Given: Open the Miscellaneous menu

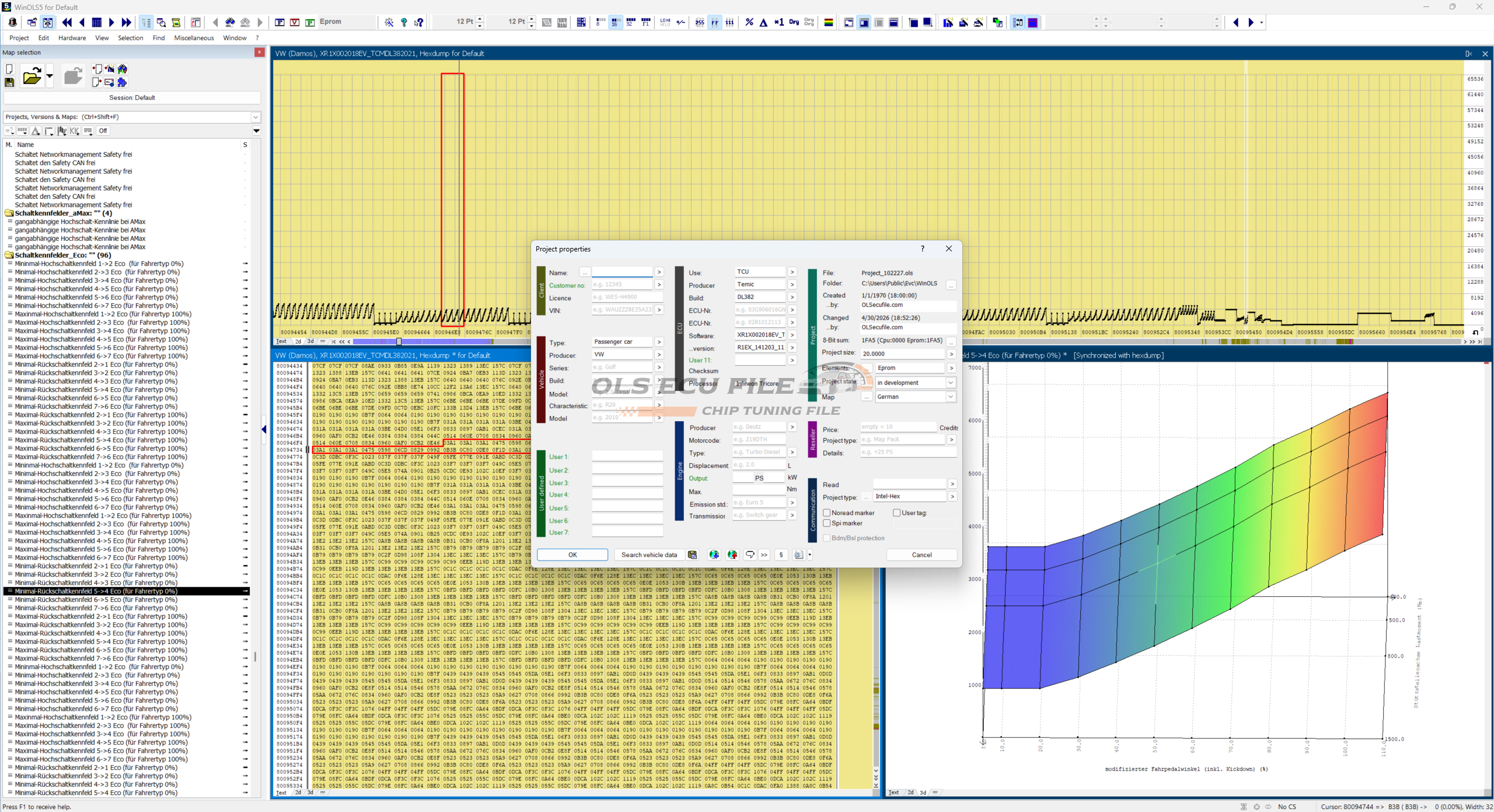Looking at the screenshot, I should click(194, 38).
